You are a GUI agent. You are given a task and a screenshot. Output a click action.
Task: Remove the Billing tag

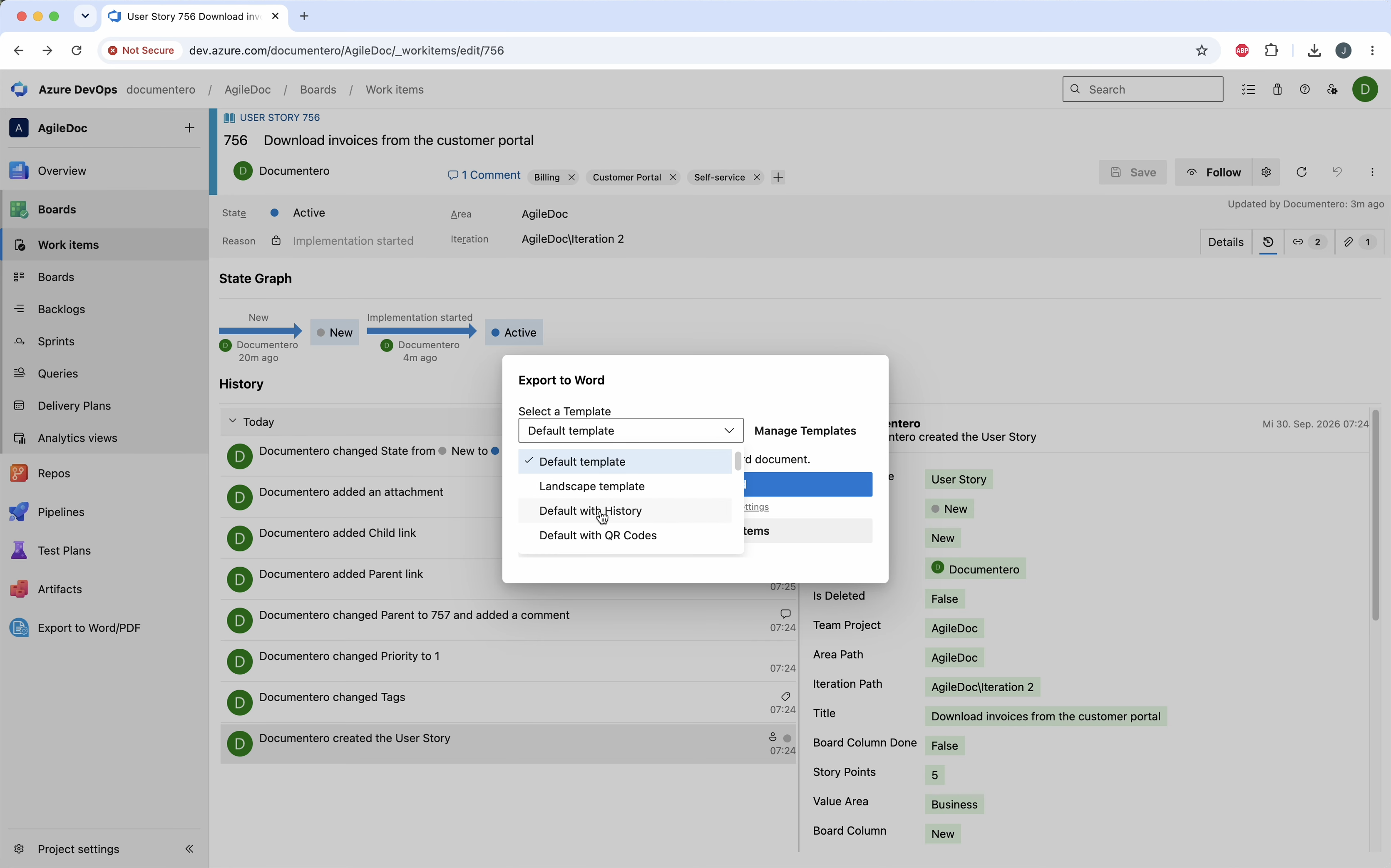pos(571,177)
